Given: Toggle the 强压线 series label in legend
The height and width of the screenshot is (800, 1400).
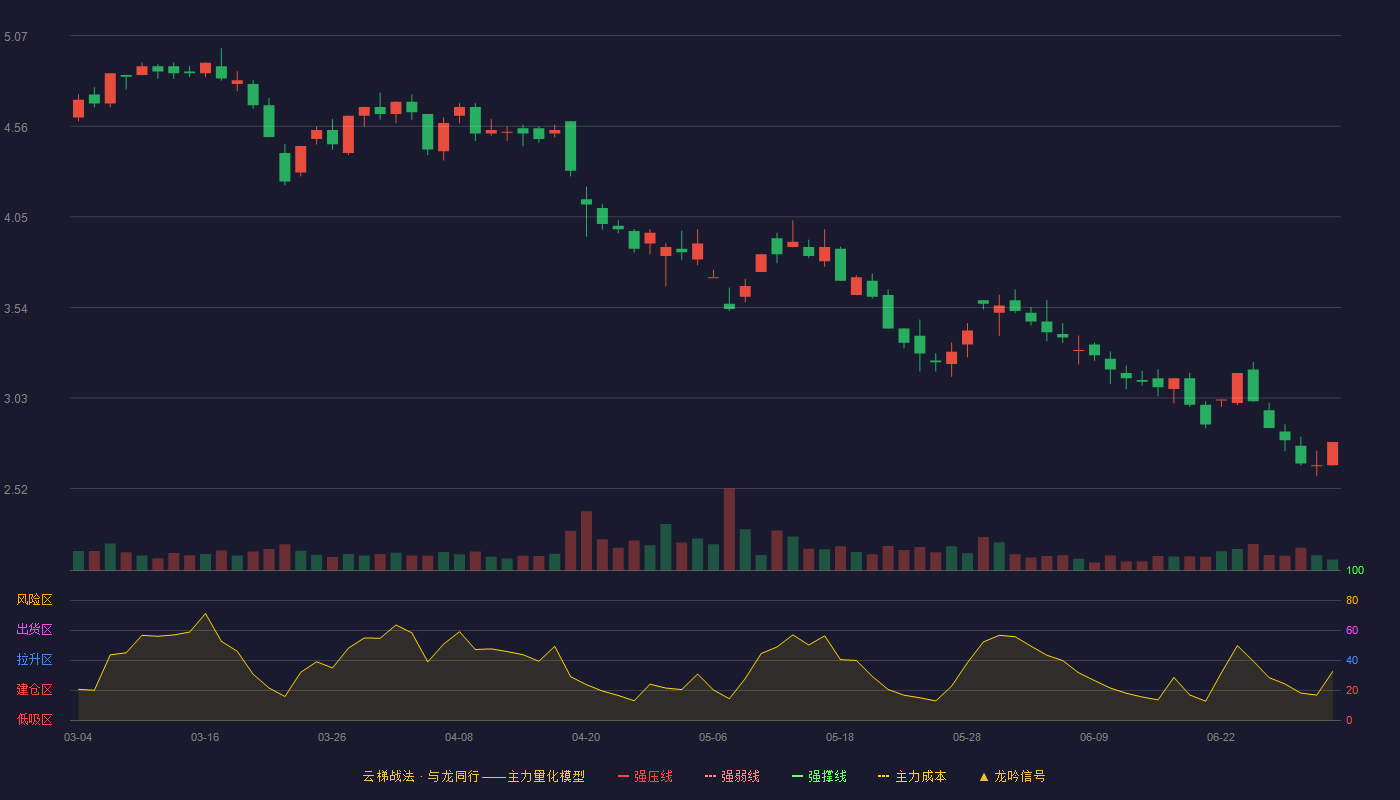Looking at the screenshot, I should [x=653, y=776].
